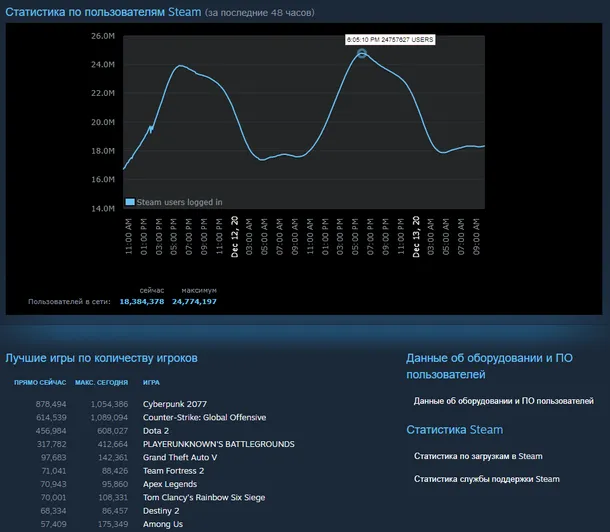Click Cyberpunk peak count 1,054,386
Image resolution: width=610 pixels, height=532 pixels.
(x=109, y=404)
